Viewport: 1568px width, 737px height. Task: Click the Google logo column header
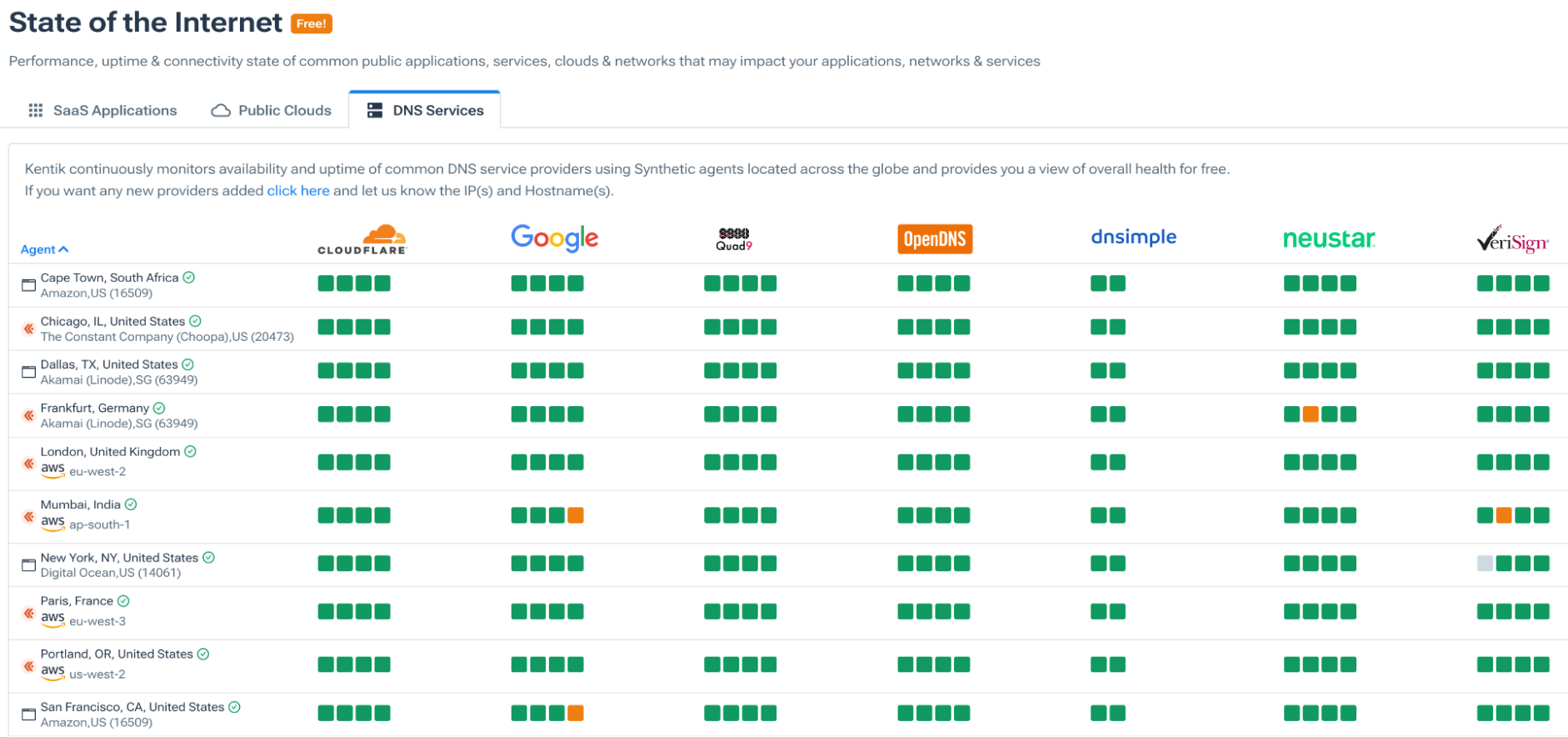[x=555, y=238]
